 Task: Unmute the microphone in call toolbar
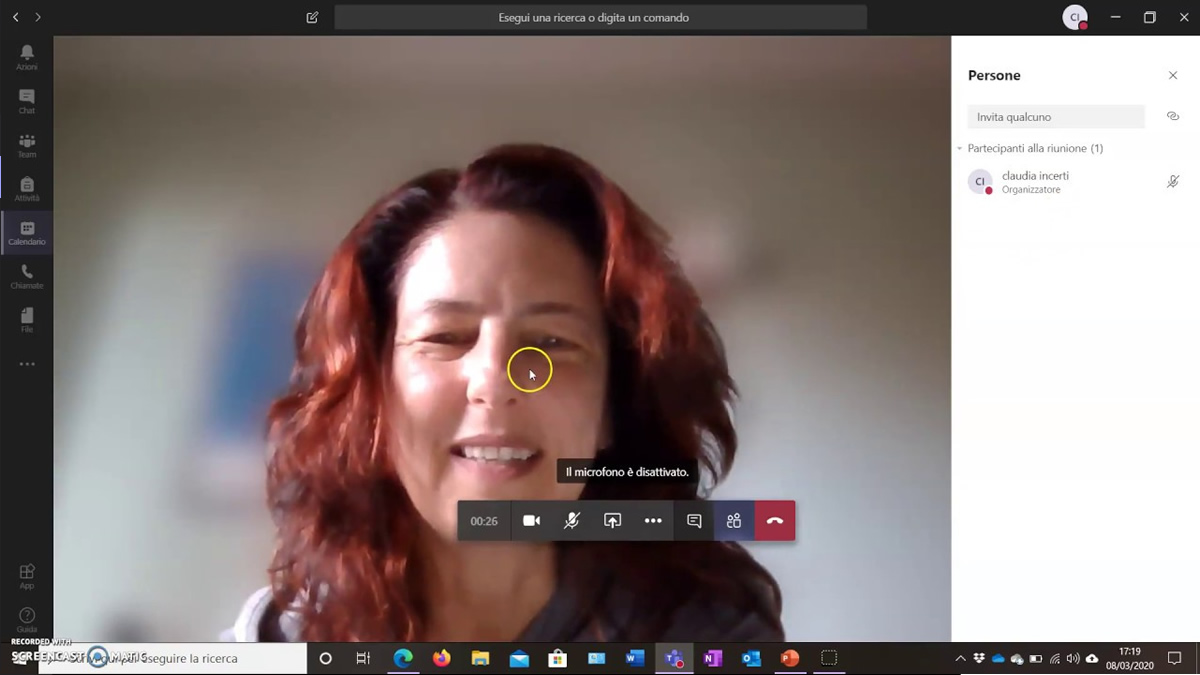click(x=572, y=521)
